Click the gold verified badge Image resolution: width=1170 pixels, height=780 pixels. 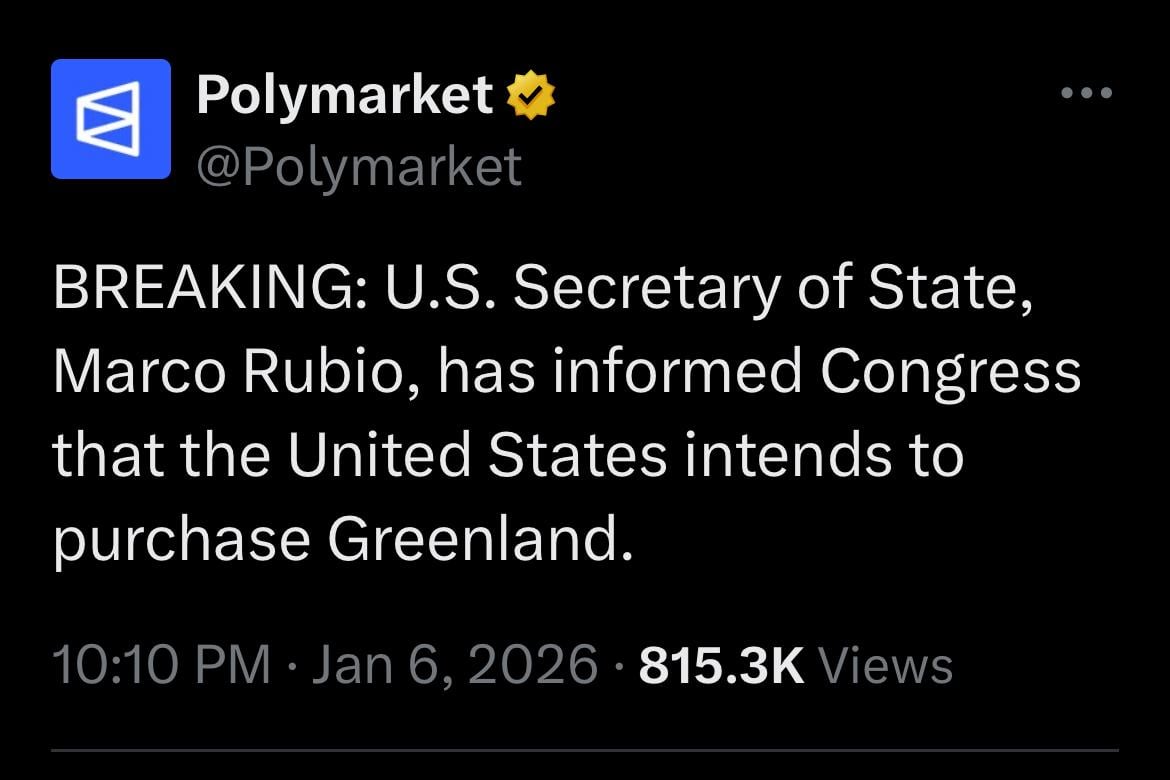point(531,97)
